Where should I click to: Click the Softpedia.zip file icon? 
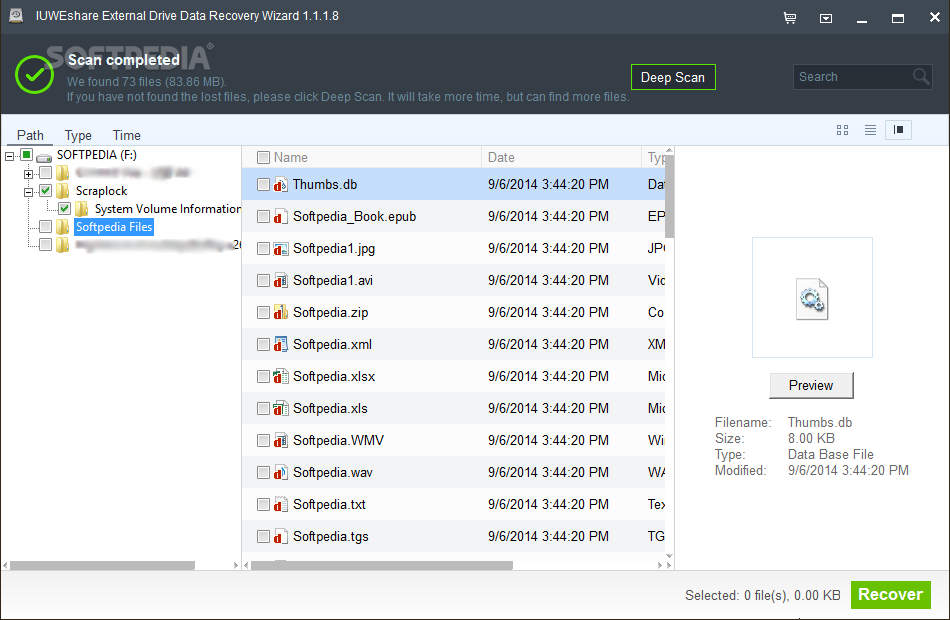[280, 312]
